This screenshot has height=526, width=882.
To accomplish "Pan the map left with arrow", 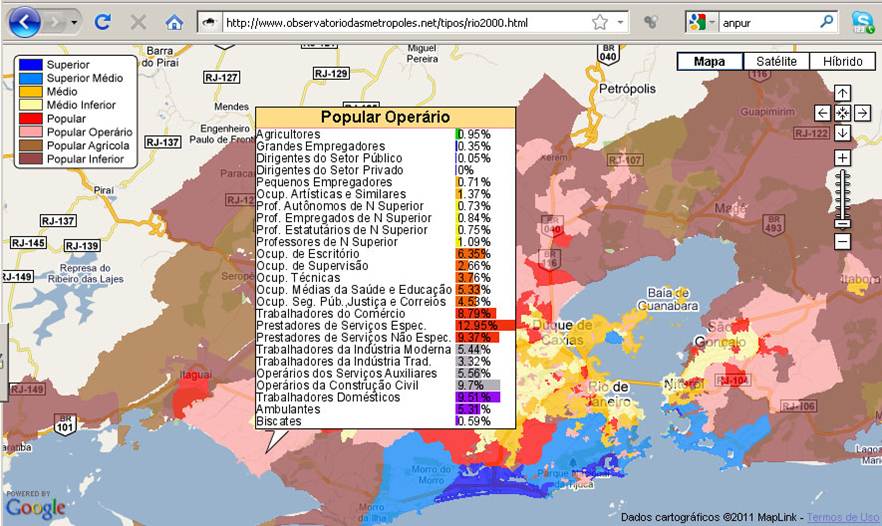I will tap(822, 113).
